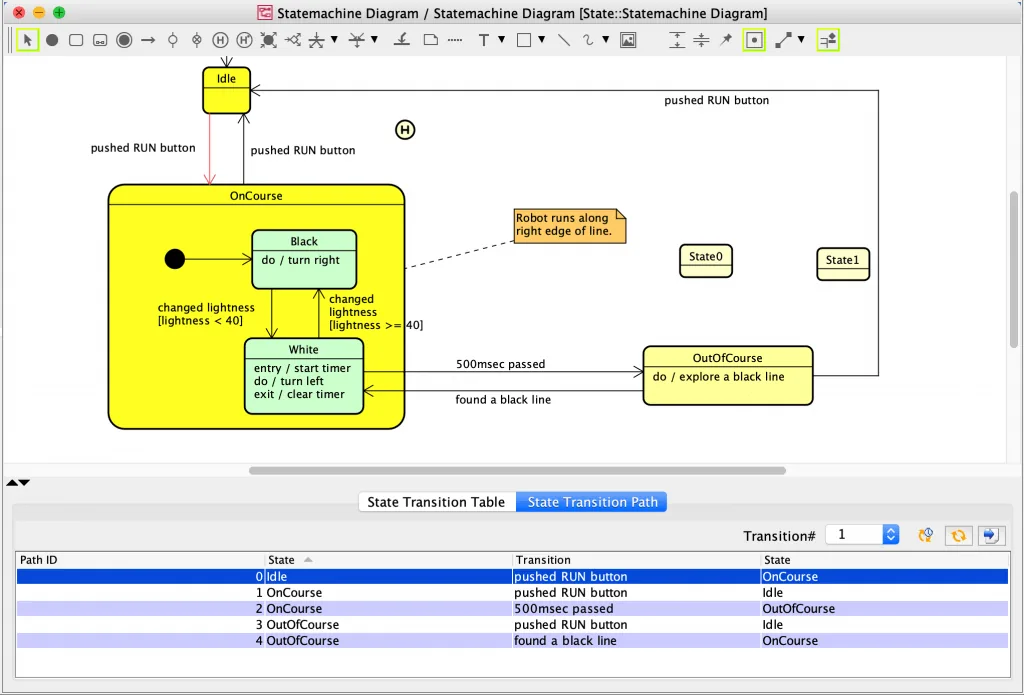The width and height of the screenshot is (1024, 695).
Task: Select the White substate box
Action: click(x=304, y=376)
